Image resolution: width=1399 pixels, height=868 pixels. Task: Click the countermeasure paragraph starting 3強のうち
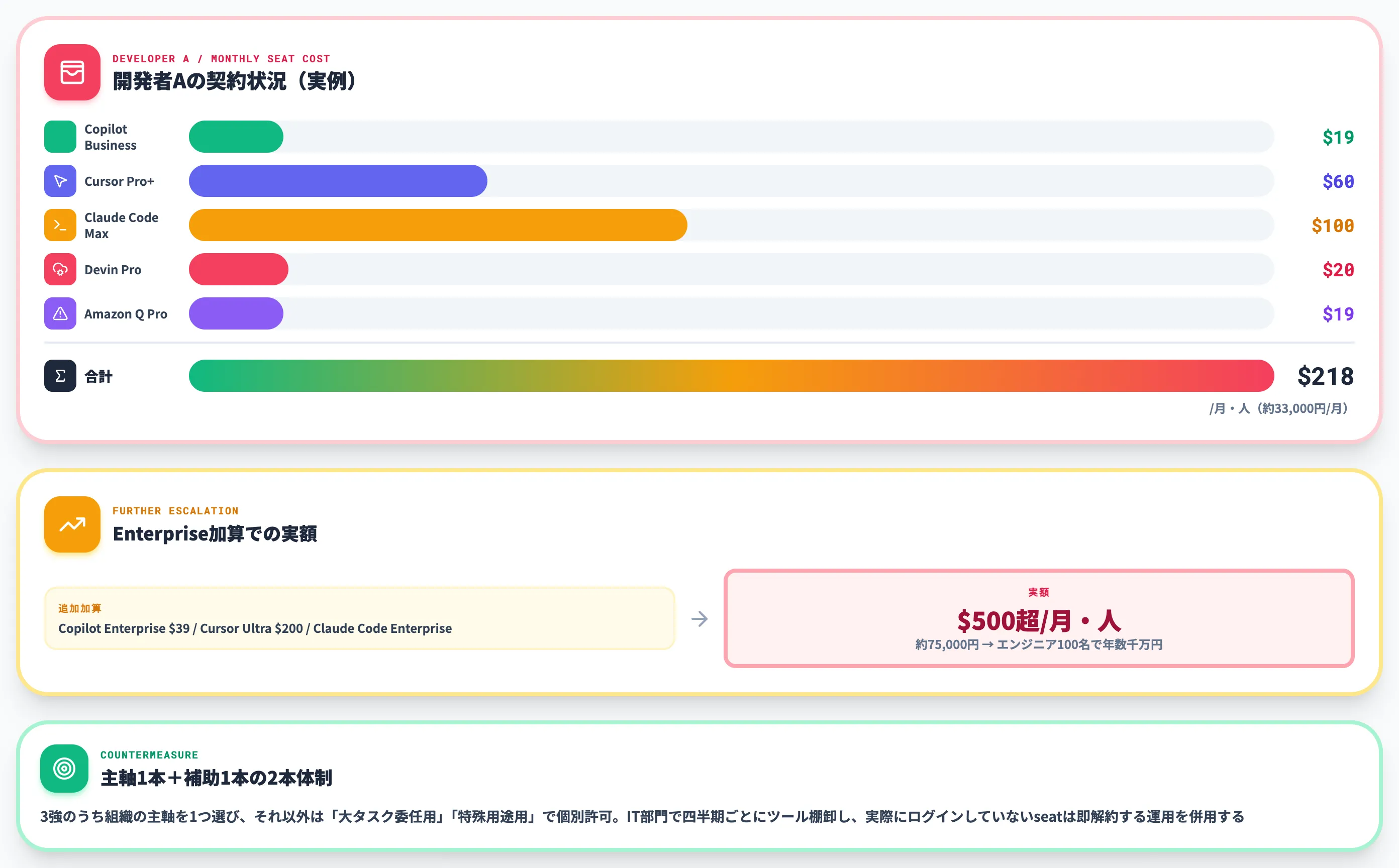point(642,817)
